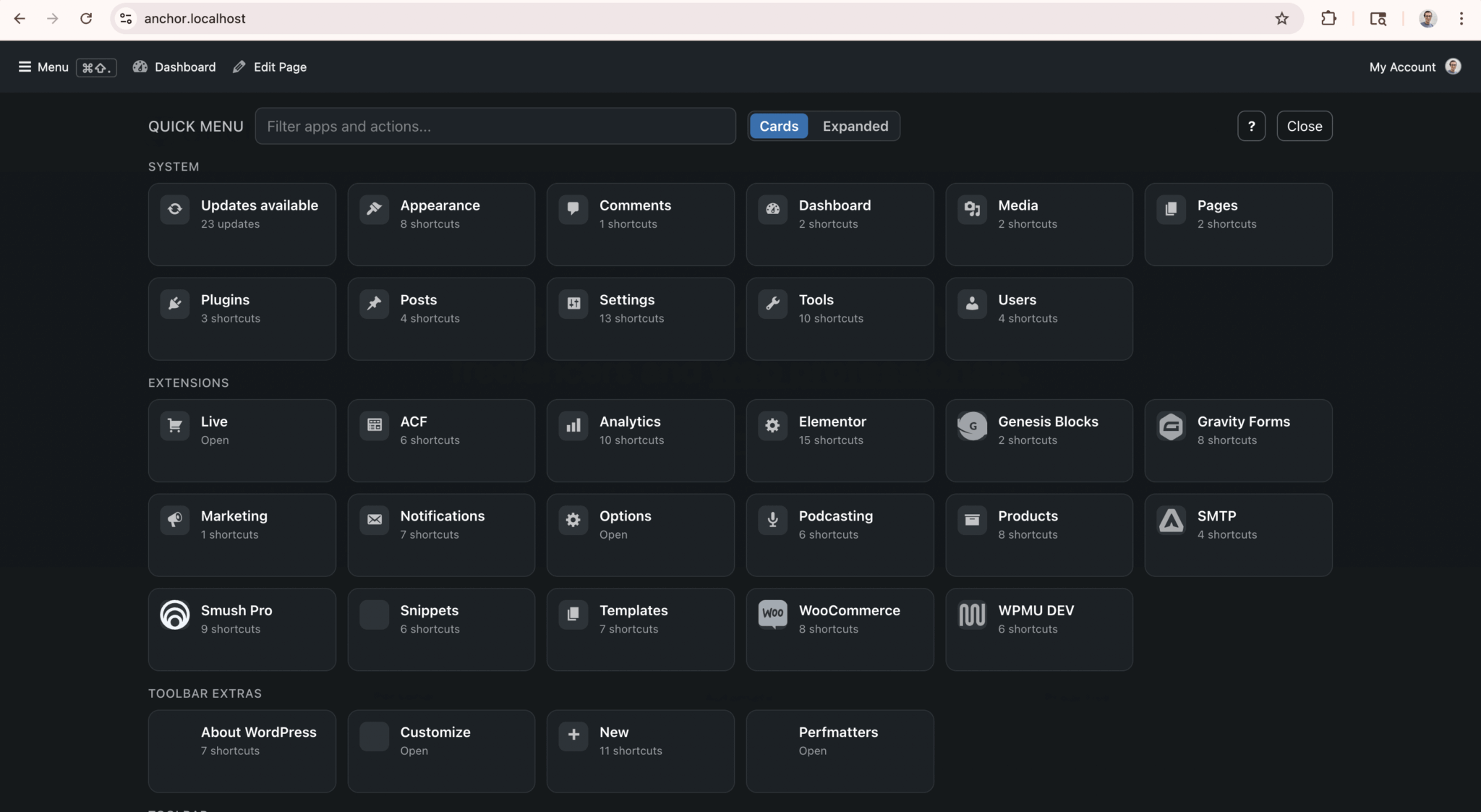Click the Appearance paintbrush icon
1481x812 pixels.
(374, 209)
